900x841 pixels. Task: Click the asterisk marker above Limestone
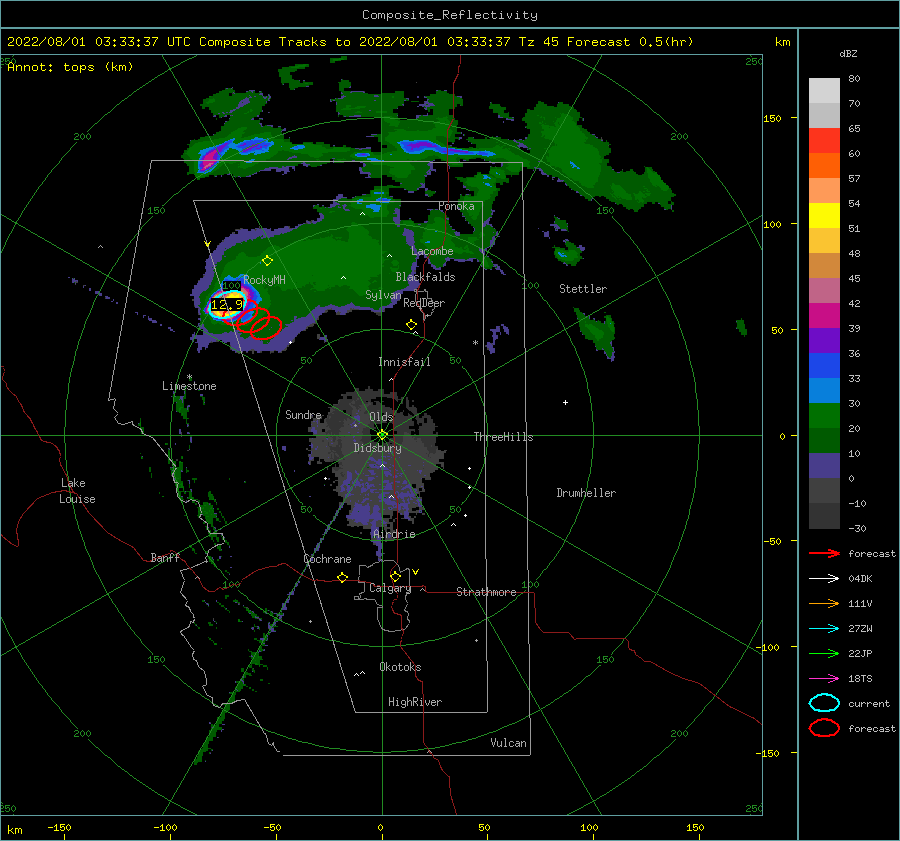click(189, 377)
